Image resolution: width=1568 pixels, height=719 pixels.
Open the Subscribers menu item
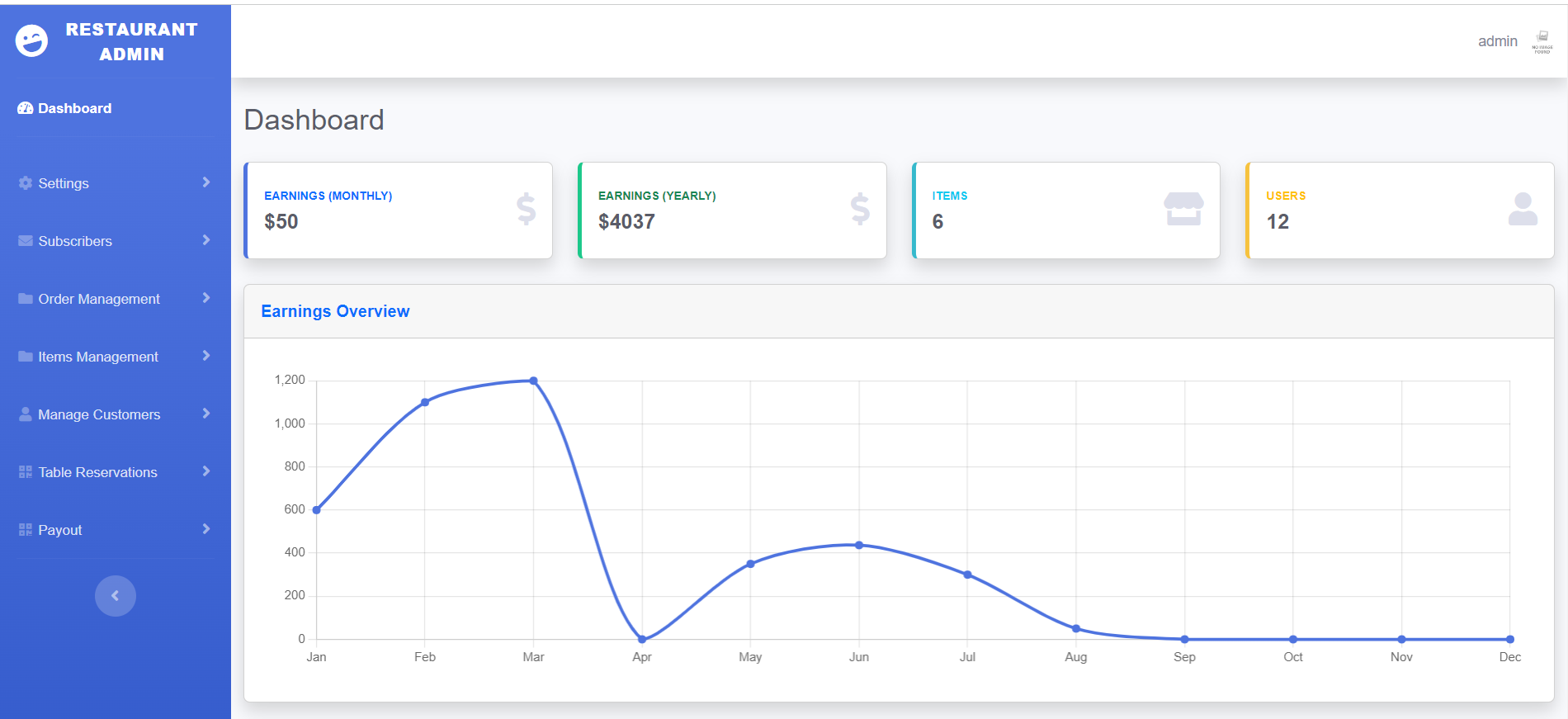point(75,241)
